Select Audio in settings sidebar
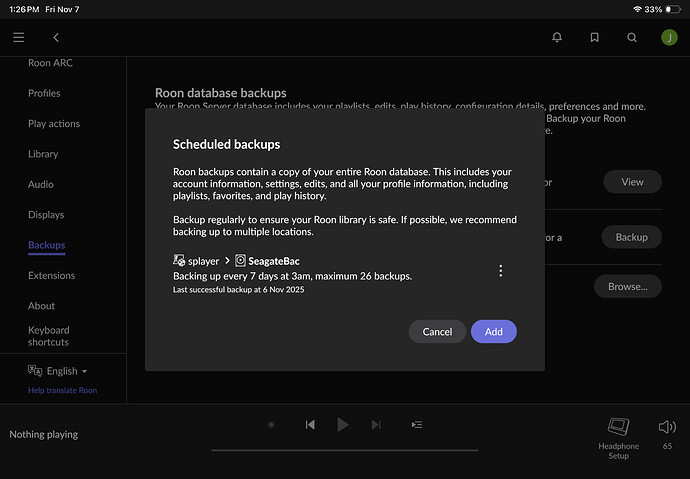690x479 pixels. point(41,184)
